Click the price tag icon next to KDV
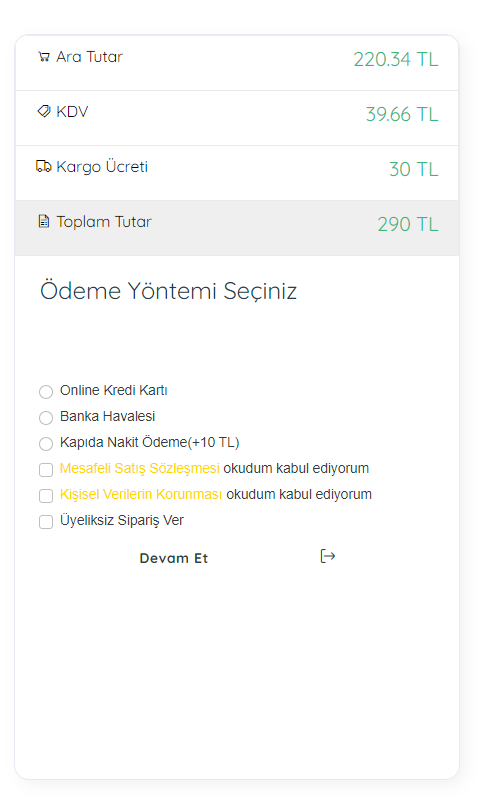Image resolution: width=494 pixels, height=811 pixels. [44, 111]
